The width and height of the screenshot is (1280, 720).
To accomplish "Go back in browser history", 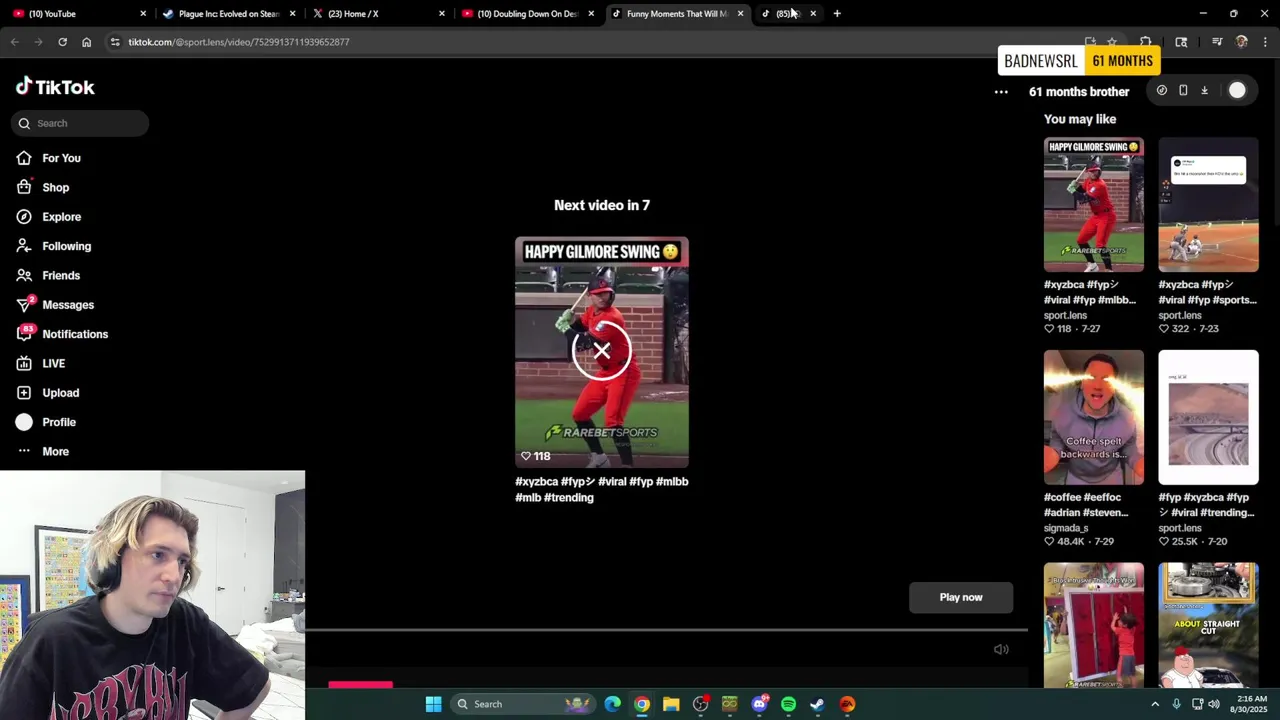I will pos(14,42).
